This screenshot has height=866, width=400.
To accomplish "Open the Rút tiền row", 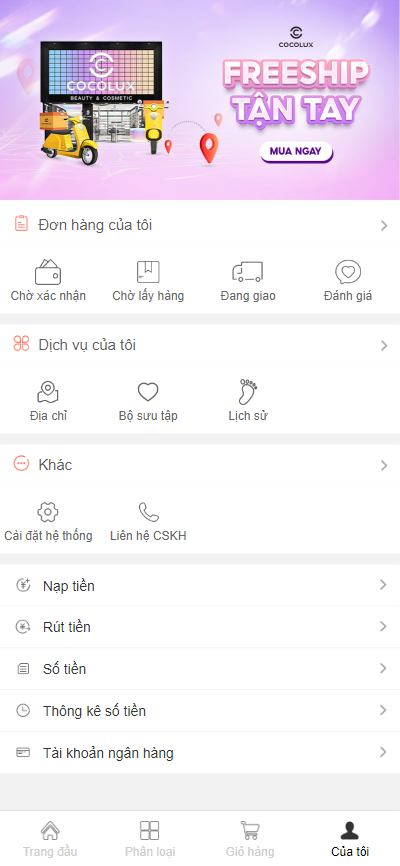I will [200, 627].
